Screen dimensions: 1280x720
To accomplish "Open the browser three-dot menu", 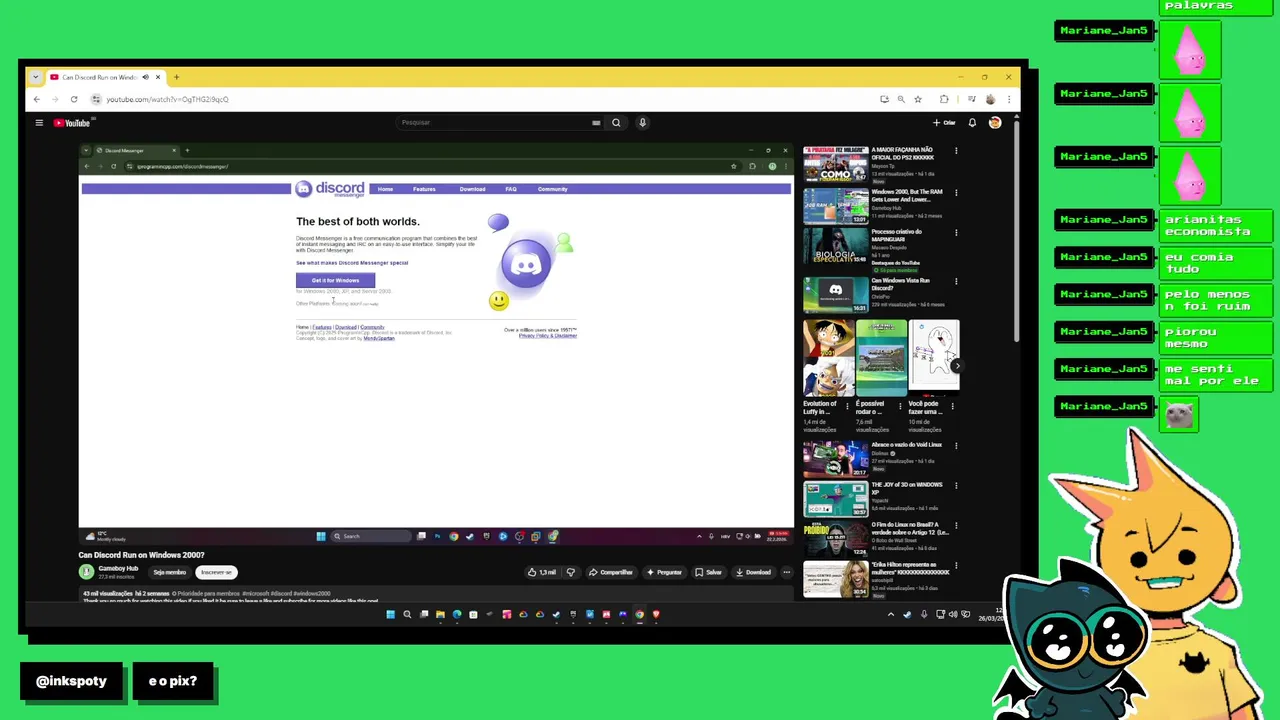I will 1009,99.
